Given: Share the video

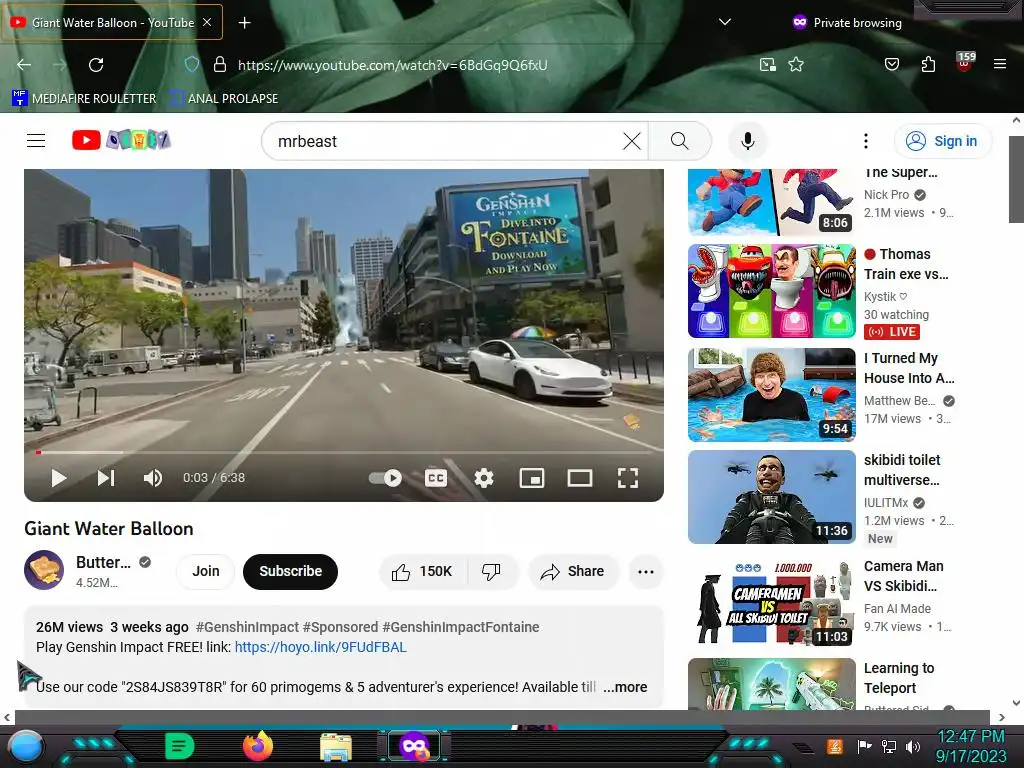Looking at the screenshot, I should 572,572.
